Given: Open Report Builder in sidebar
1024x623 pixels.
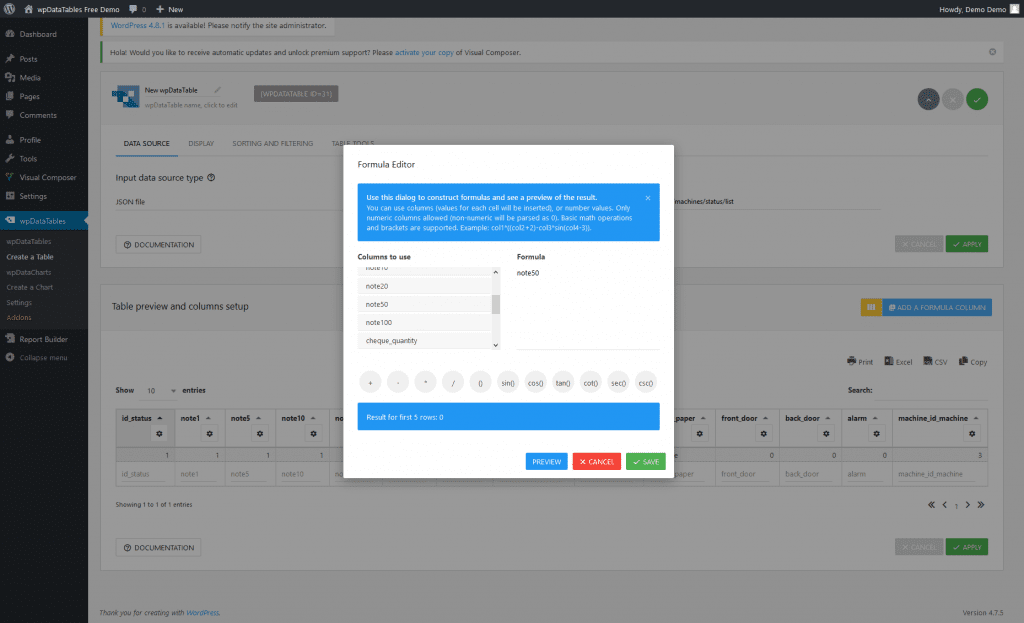Looking at the screenshot, I should pyautogui.click(x=44, y=339).
